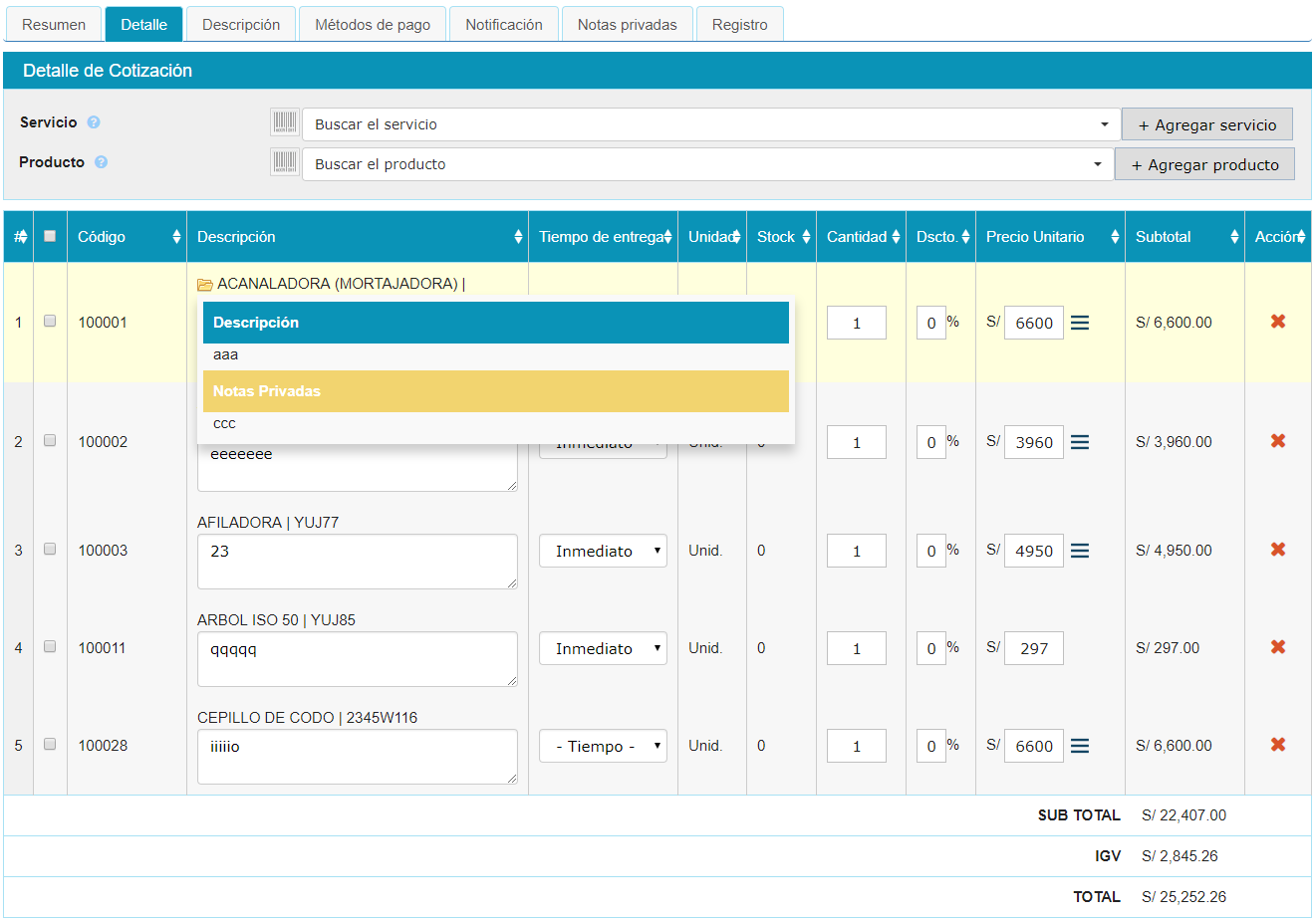This screenshot has height=921, width=1316.
Task: Open the Notas privadas tab
Action: (x=627, y=25)
